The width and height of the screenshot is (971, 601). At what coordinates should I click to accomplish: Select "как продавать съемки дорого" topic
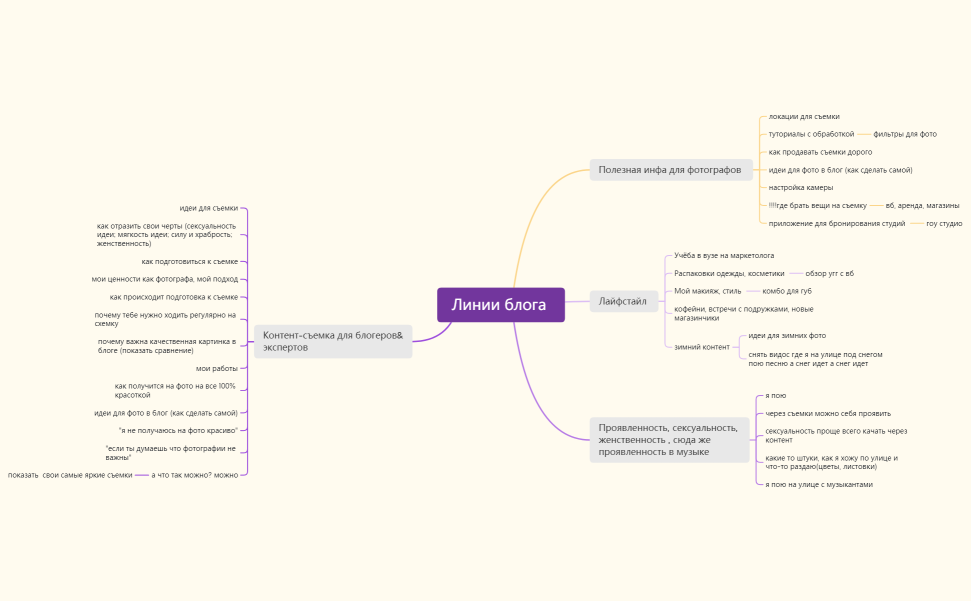[820, 152]
